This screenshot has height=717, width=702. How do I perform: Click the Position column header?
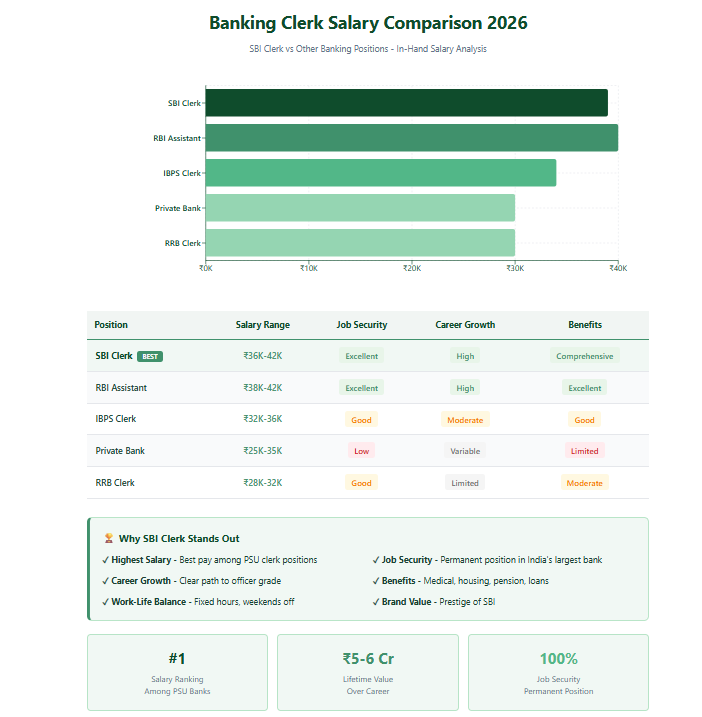[111, 325]
